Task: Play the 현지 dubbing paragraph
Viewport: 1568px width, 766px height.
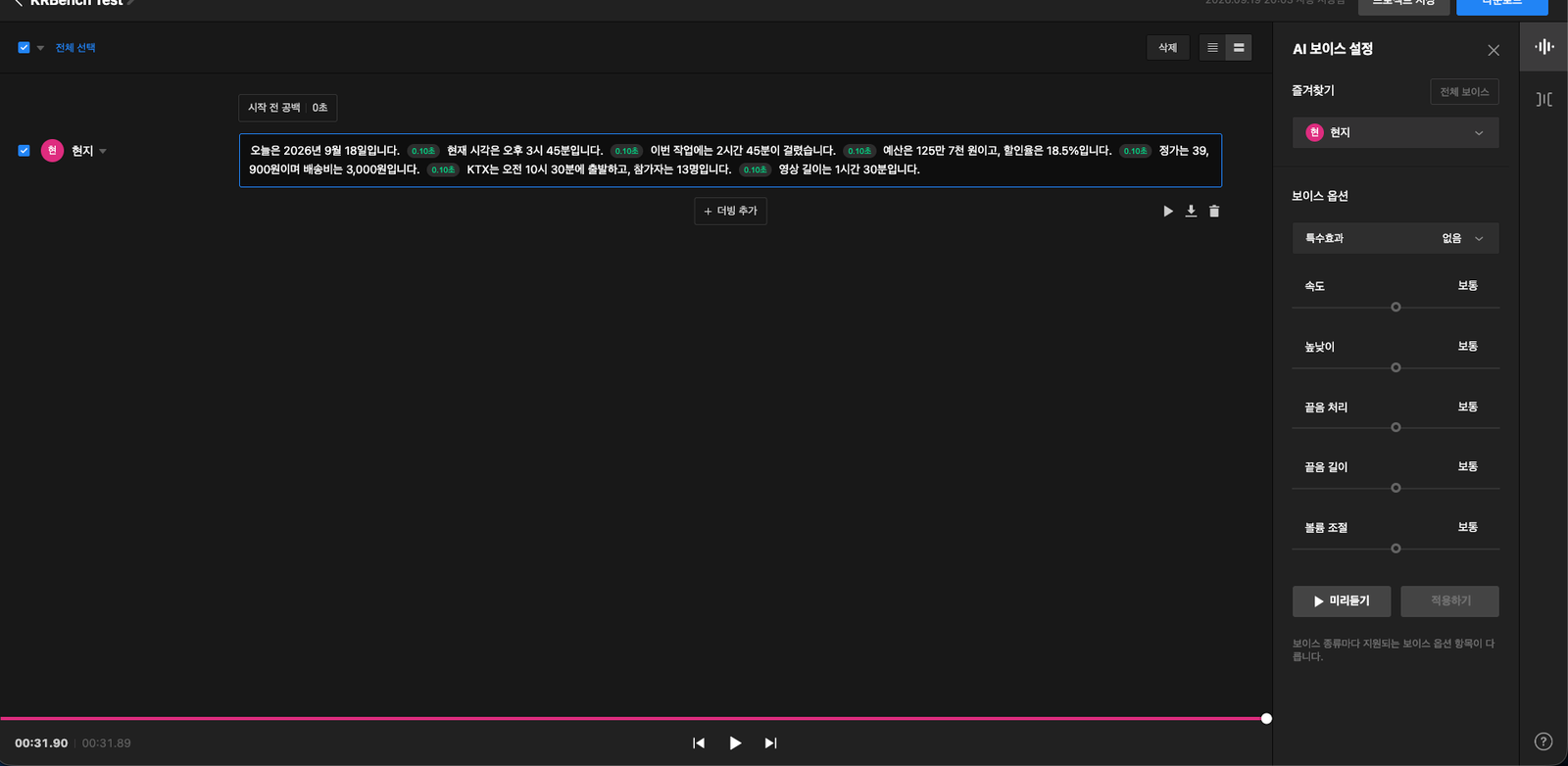Action: (1167, 211)
